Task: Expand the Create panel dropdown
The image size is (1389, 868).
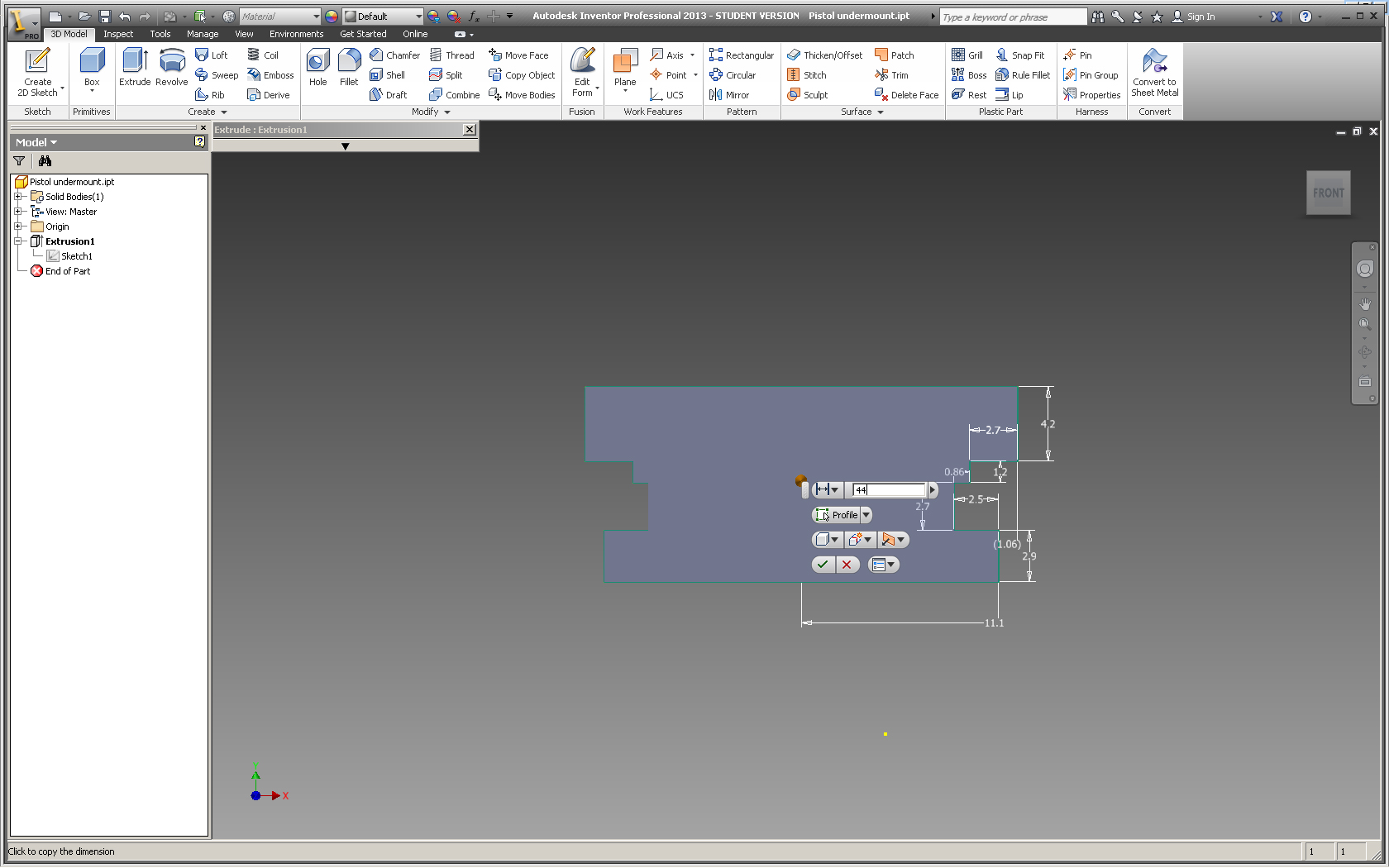Action: tap(223, 112)
